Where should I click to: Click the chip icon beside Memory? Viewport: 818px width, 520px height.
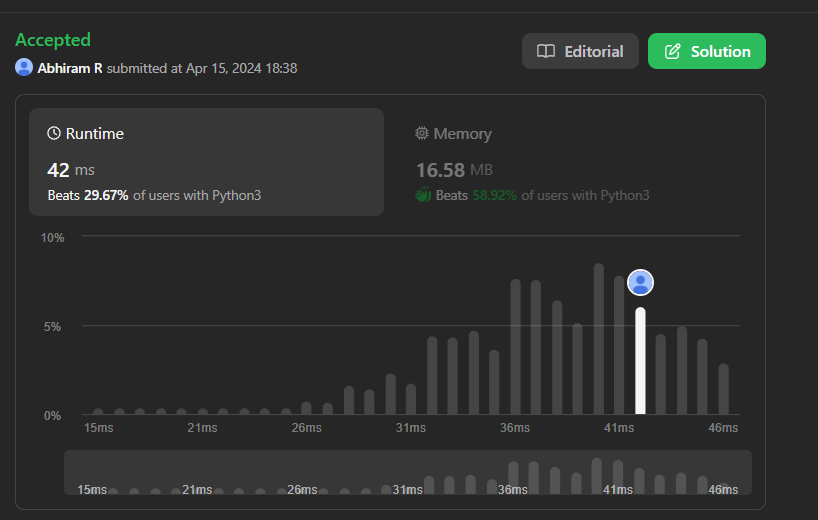[x=422, y=133]
